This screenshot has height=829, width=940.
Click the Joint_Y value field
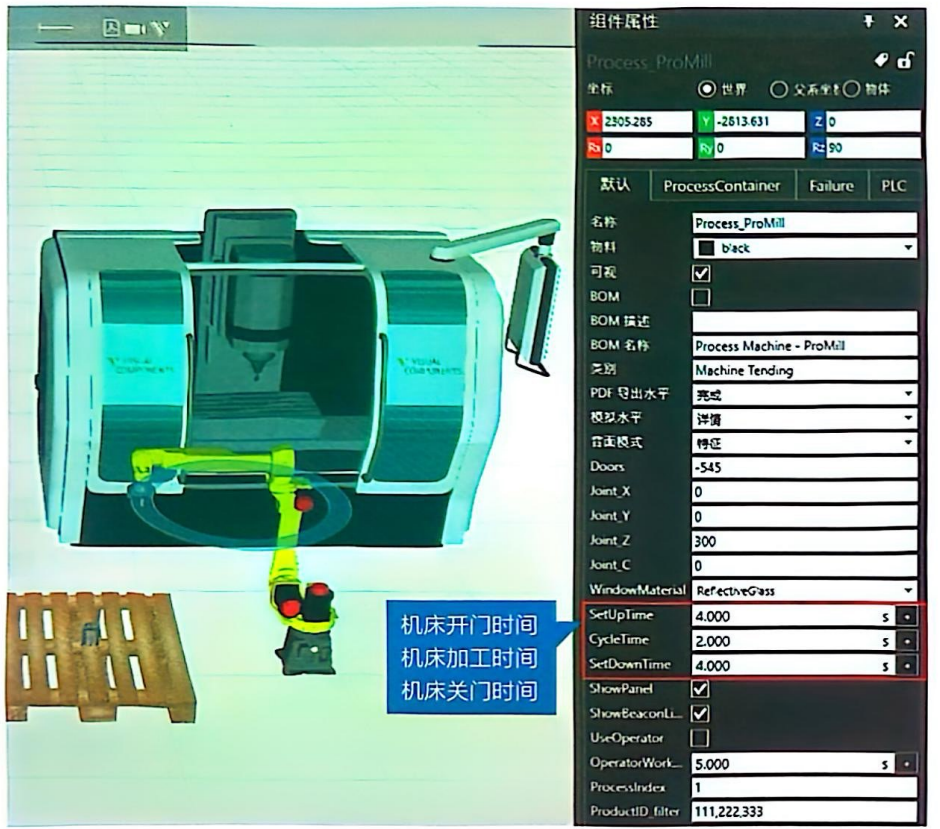tap(804, 516)
